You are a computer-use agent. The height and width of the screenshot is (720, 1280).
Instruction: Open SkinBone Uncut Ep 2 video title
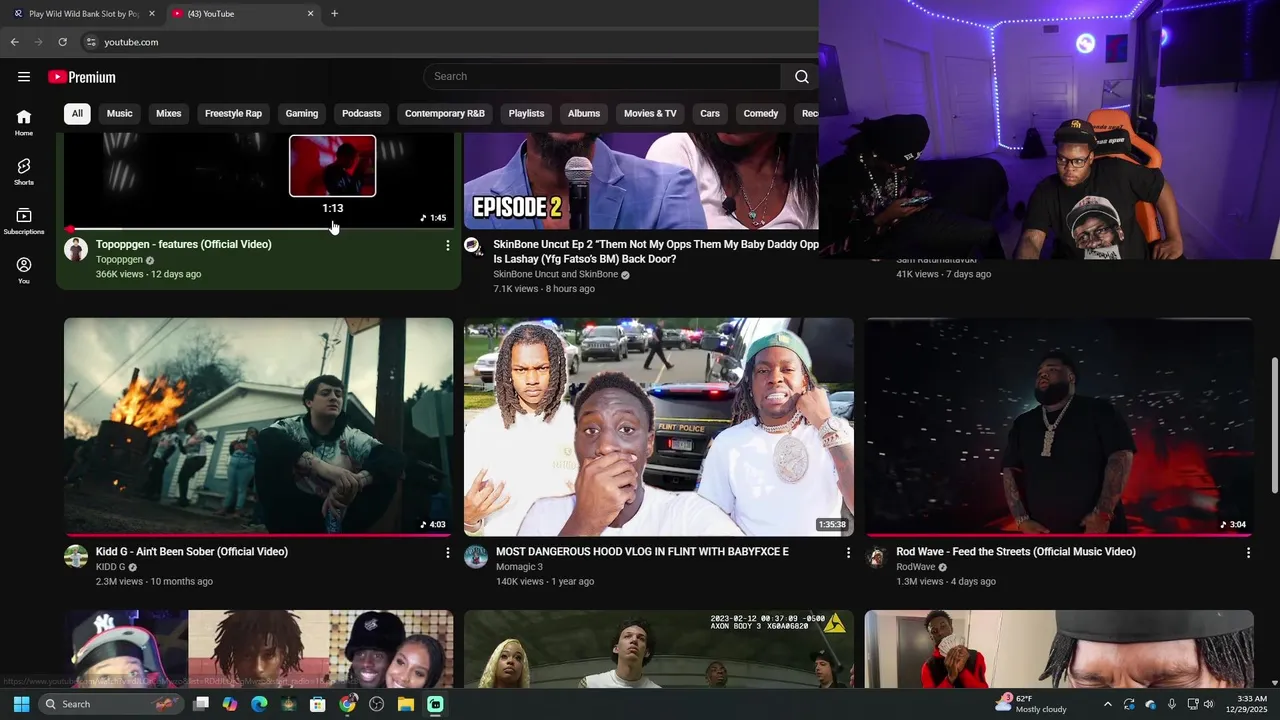pos(656,251)
